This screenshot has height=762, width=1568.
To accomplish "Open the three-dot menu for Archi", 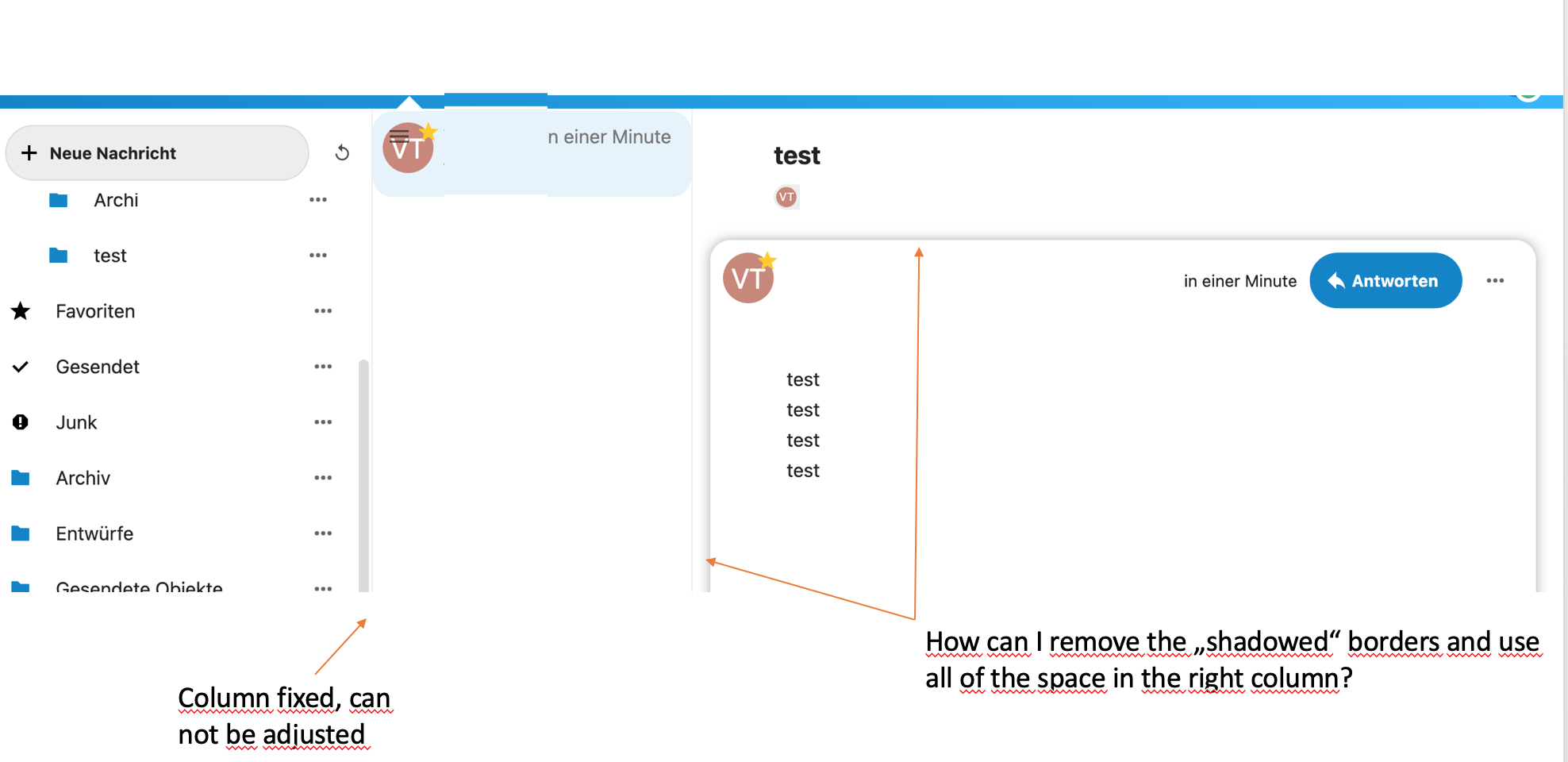I will (x=318, y=200).
